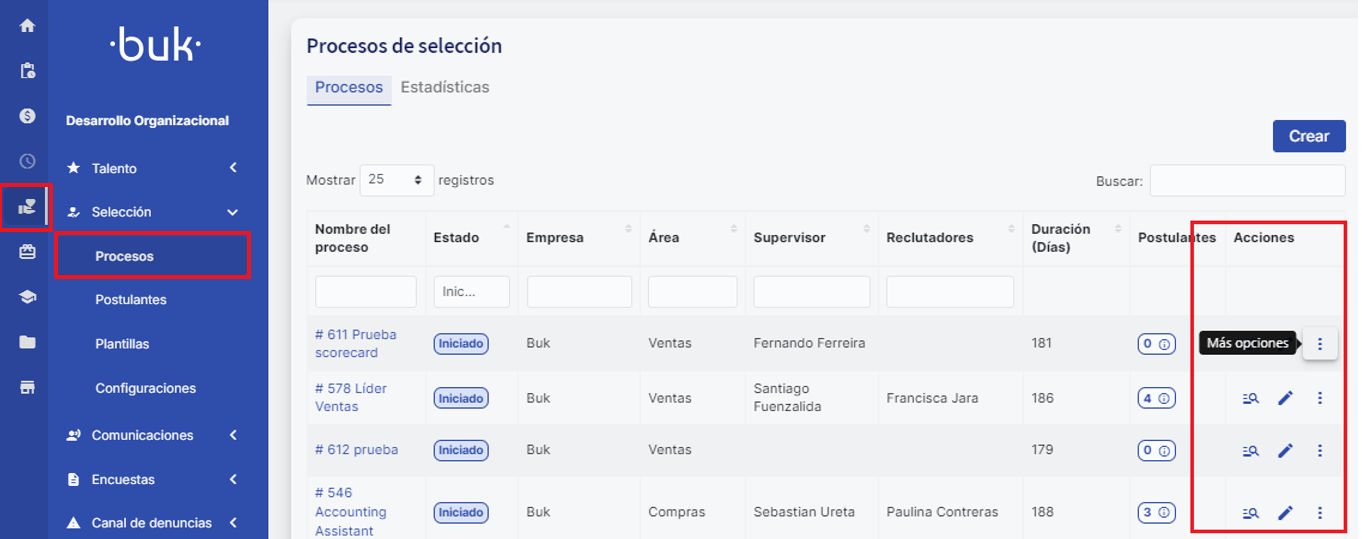Viewport: 1362px width, 539px height.
Task: Sort table by Estado column header
Action: pyautogui.click(x=456, y=238)
